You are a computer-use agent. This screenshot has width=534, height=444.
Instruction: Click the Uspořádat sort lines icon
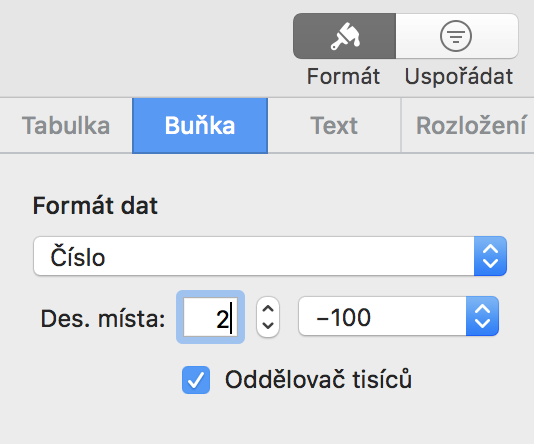tap(456, 36)
